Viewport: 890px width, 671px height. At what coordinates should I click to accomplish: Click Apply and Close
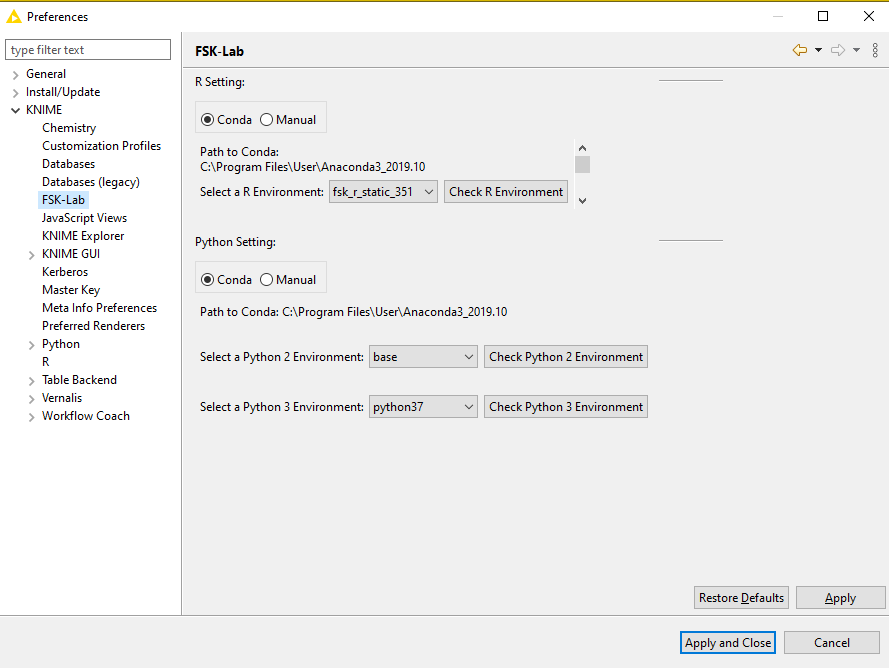728,643
